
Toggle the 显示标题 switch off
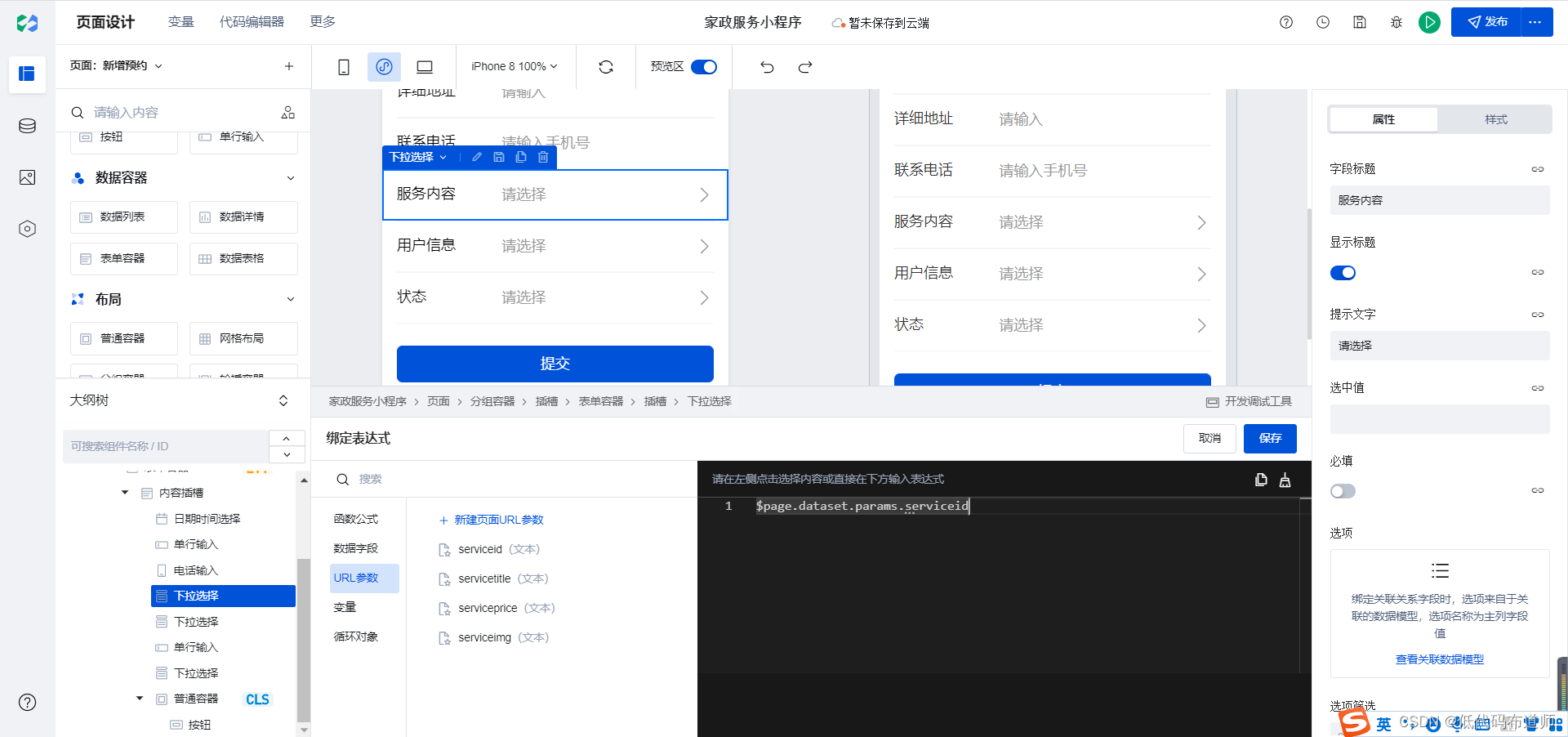[1343, 273]
